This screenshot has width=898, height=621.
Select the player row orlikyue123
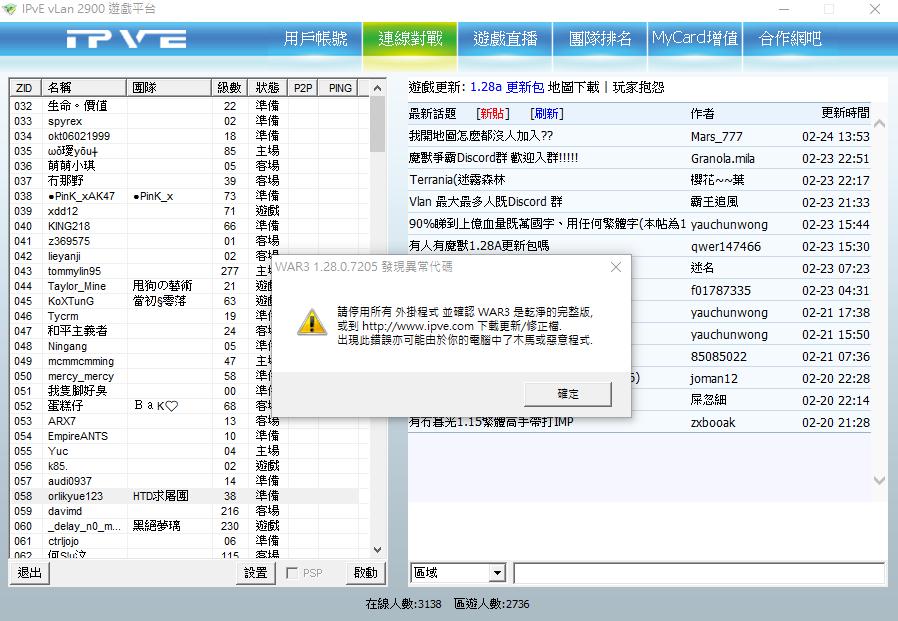tap(184, 496)
